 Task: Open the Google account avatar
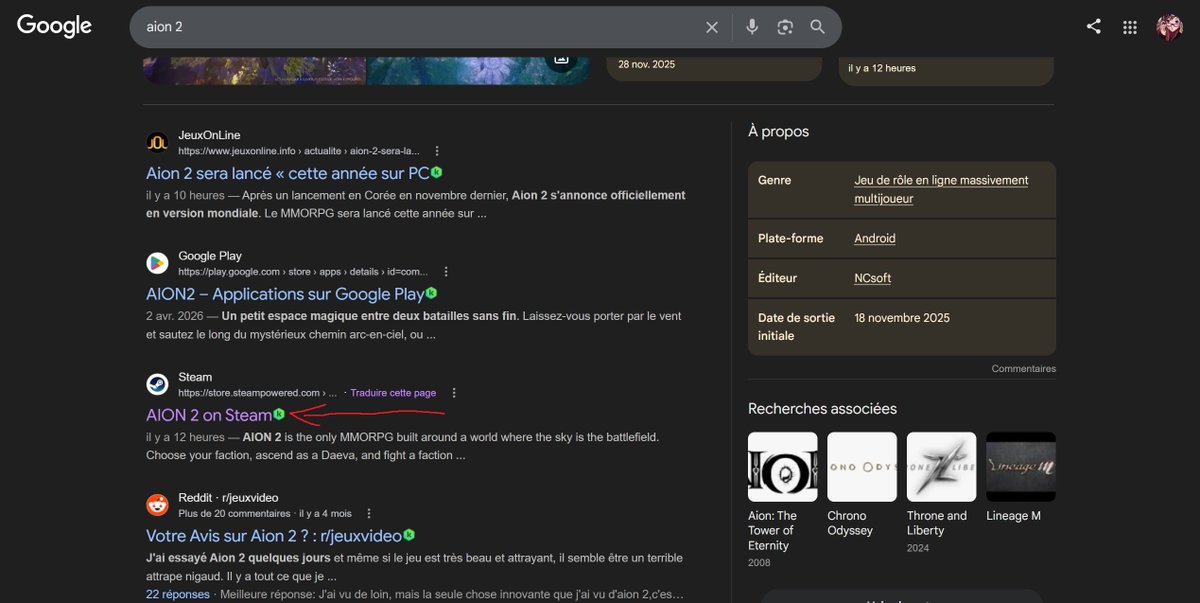point(1169,27)
